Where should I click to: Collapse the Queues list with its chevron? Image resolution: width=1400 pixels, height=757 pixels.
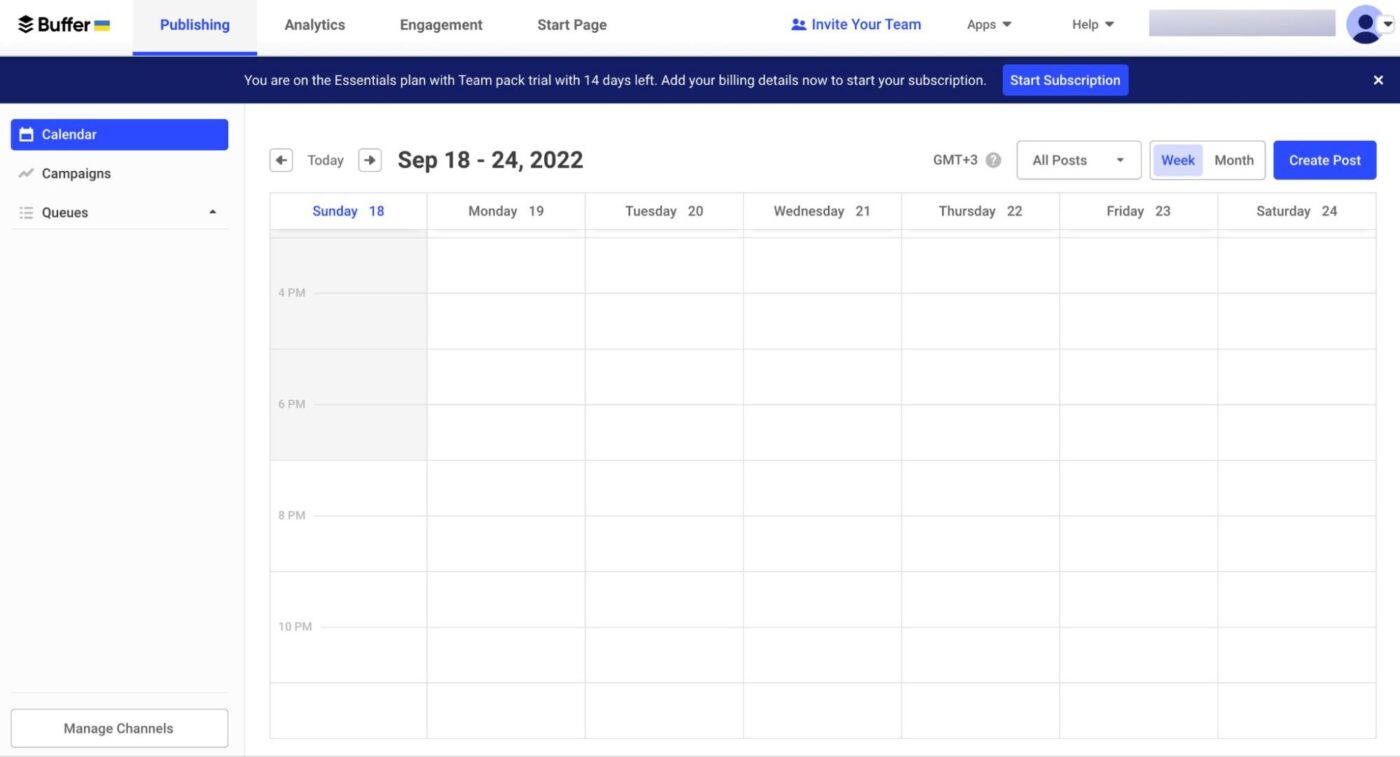(211, 212)
